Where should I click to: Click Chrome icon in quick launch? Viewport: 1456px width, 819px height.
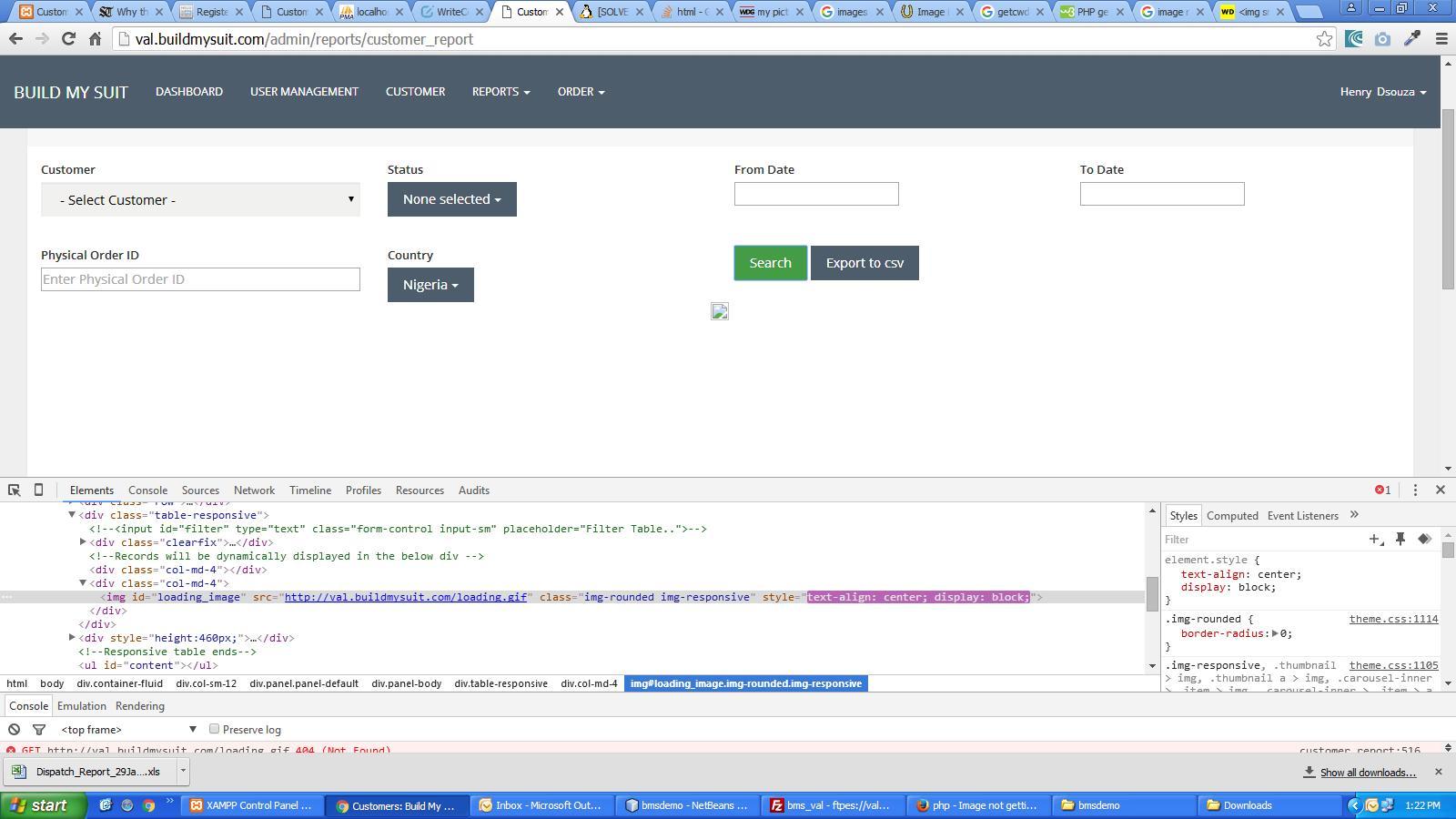tap(148, 805)
